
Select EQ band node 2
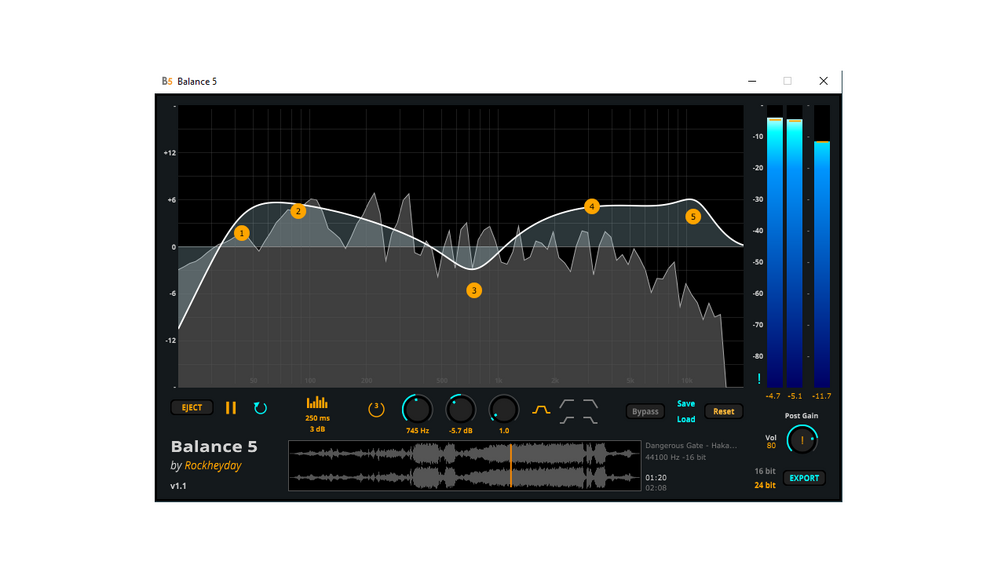298,211
